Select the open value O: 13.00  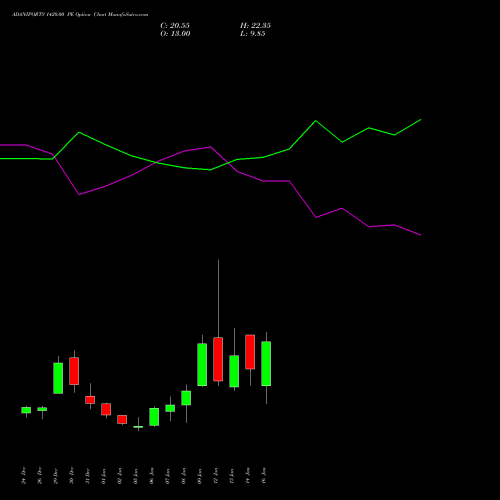[175, 34]
